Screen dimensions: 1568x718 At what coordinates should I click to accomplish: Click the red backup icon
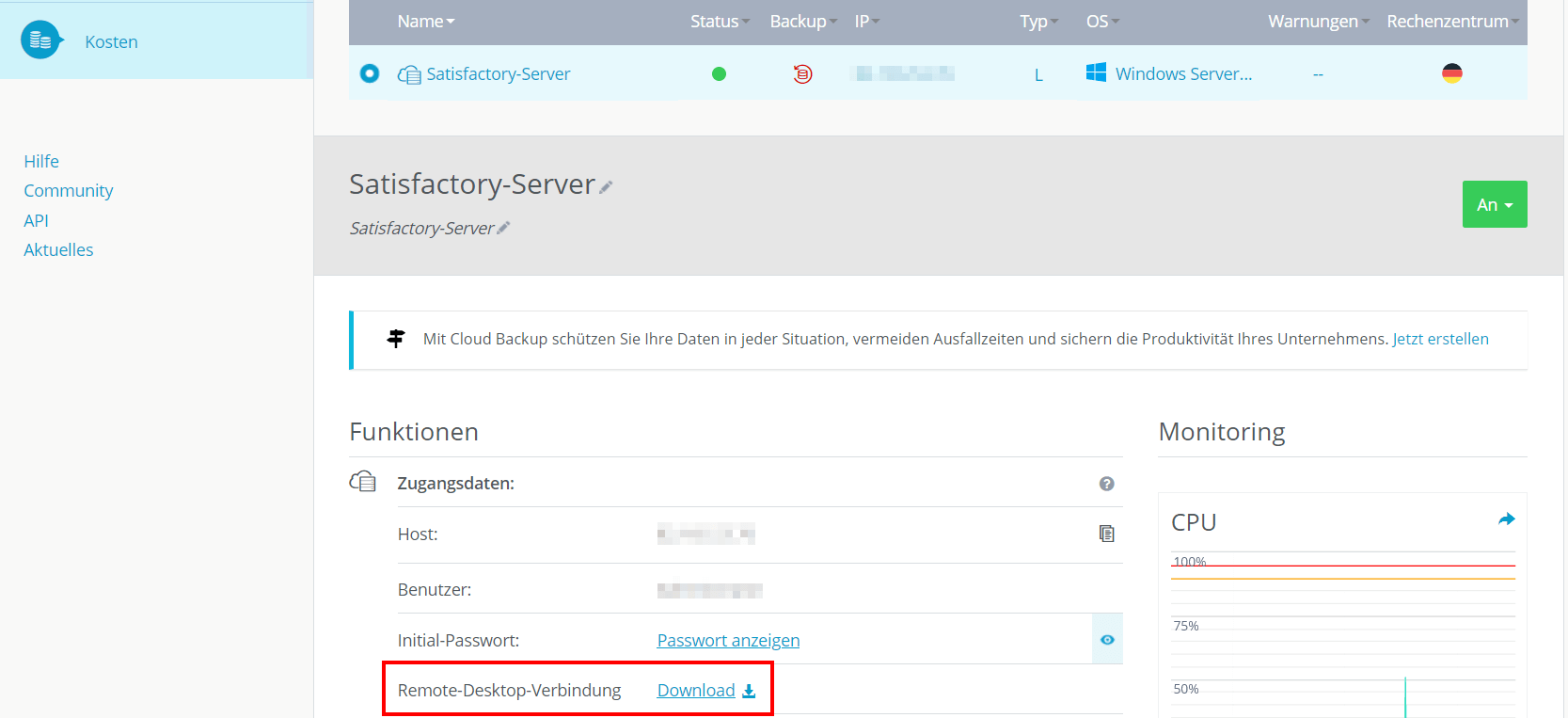(802, 73)
